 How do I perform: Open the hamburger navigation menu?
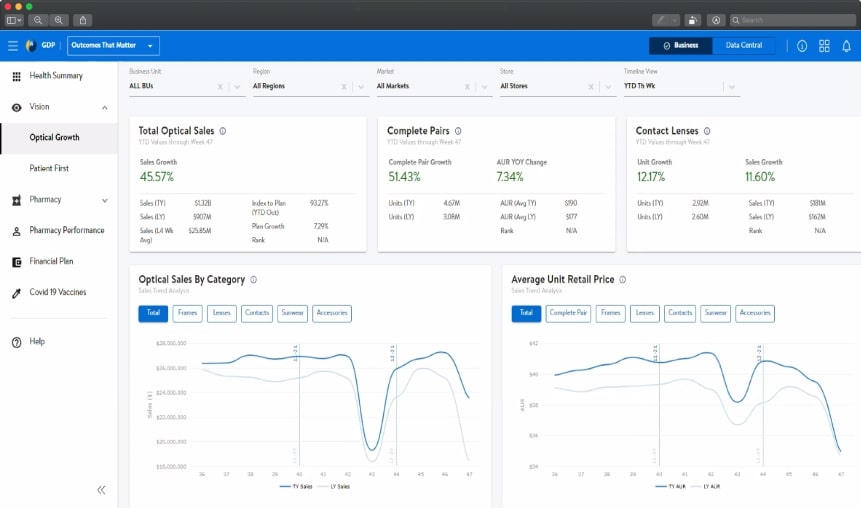tap(12, 45)
